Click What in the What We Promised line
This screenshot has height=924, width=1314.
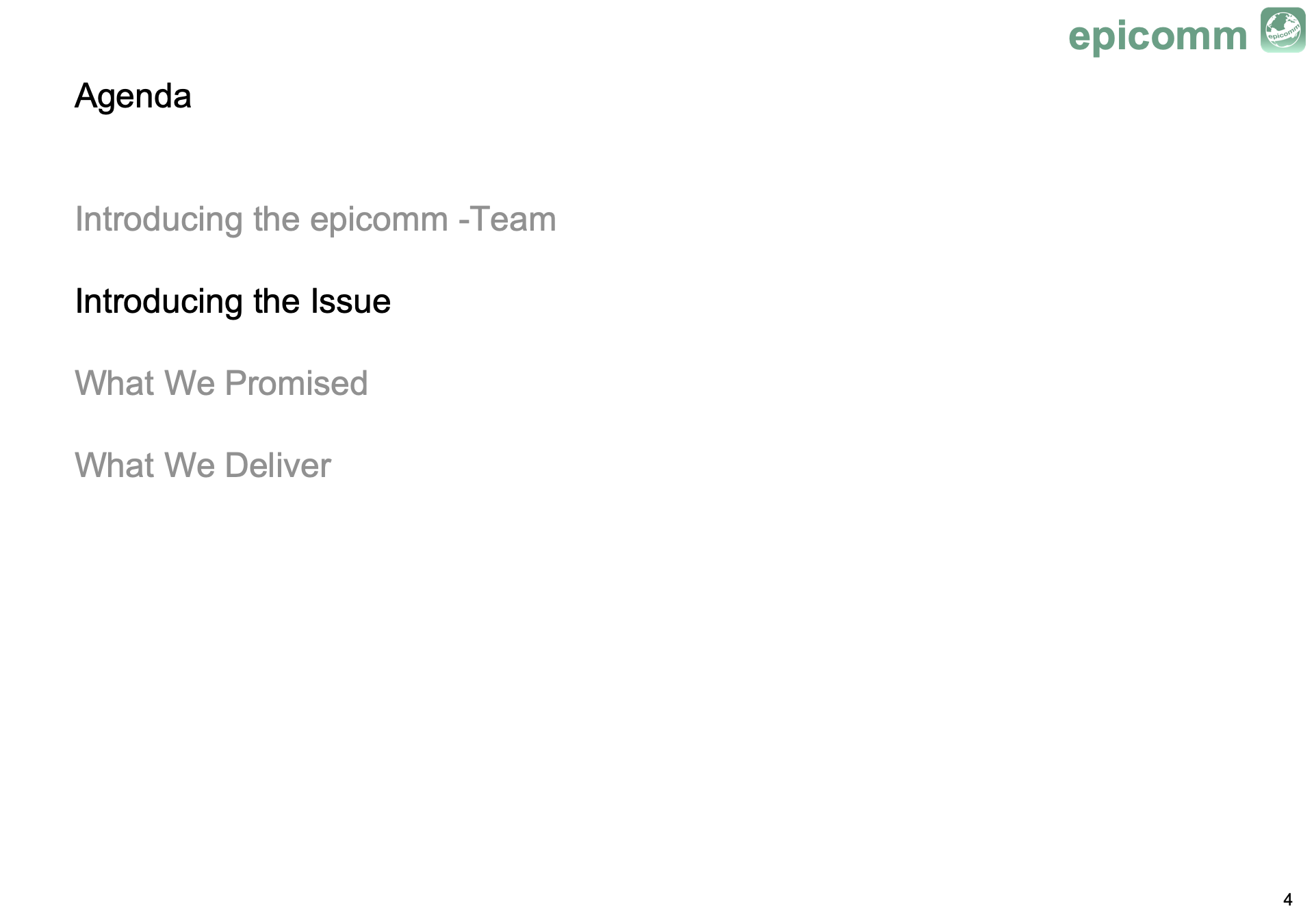click(x=115, y=383)
